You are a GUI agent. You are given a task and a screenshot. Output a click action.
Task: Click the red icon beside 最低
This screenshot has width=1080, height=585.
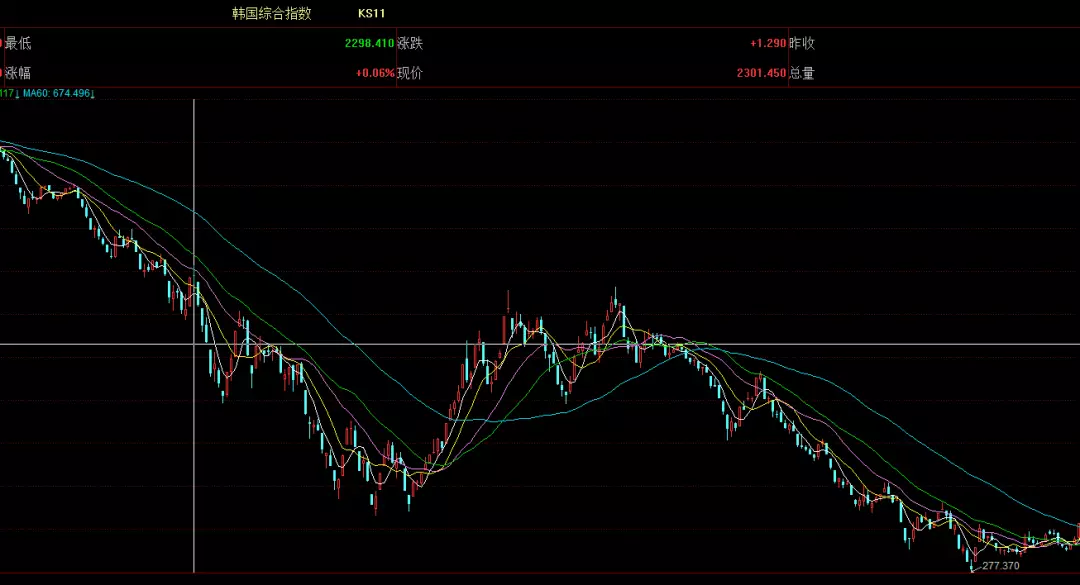click(2, 44)
